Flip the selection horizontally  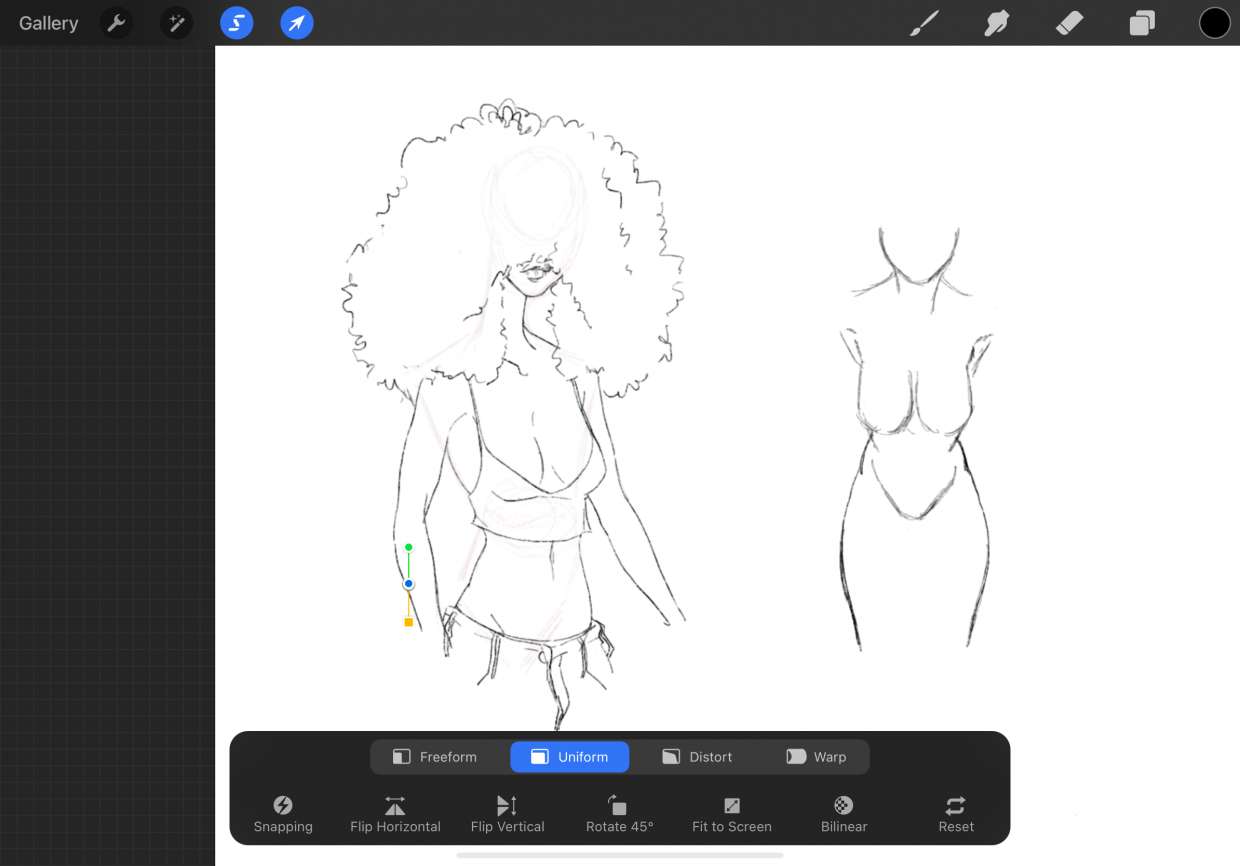pos(395,814)
